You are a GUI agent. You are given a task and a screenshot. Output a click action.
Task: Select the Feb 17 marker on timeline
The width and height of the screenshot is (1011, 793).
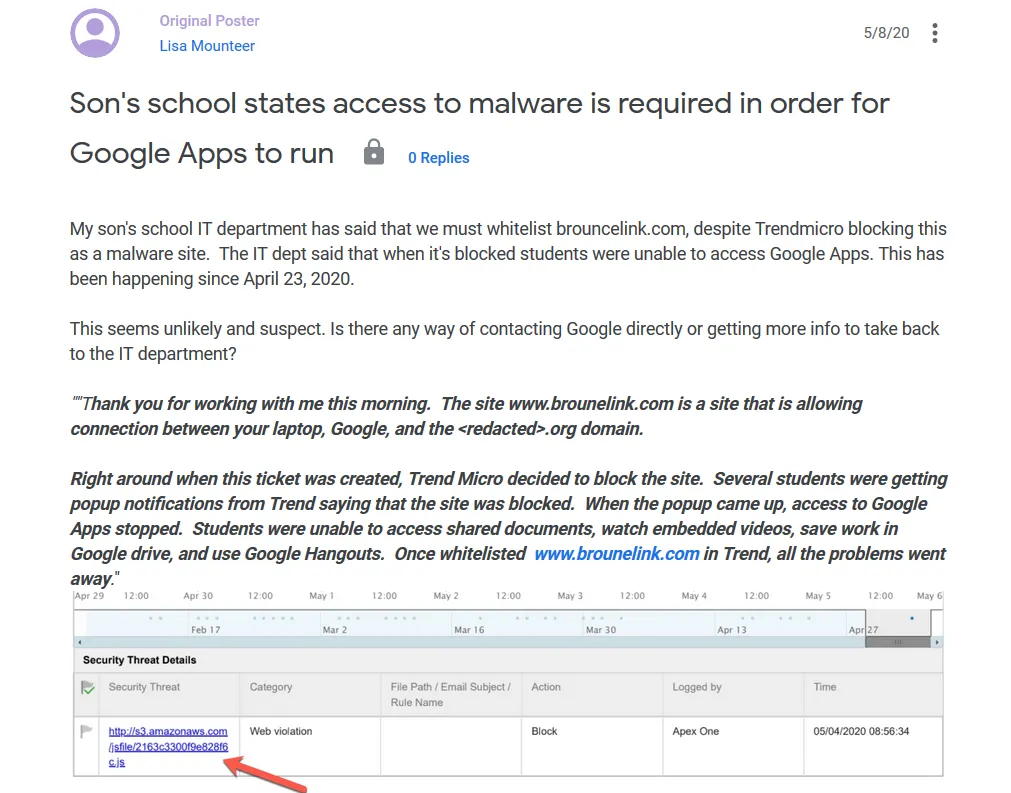tap(206, 630)
